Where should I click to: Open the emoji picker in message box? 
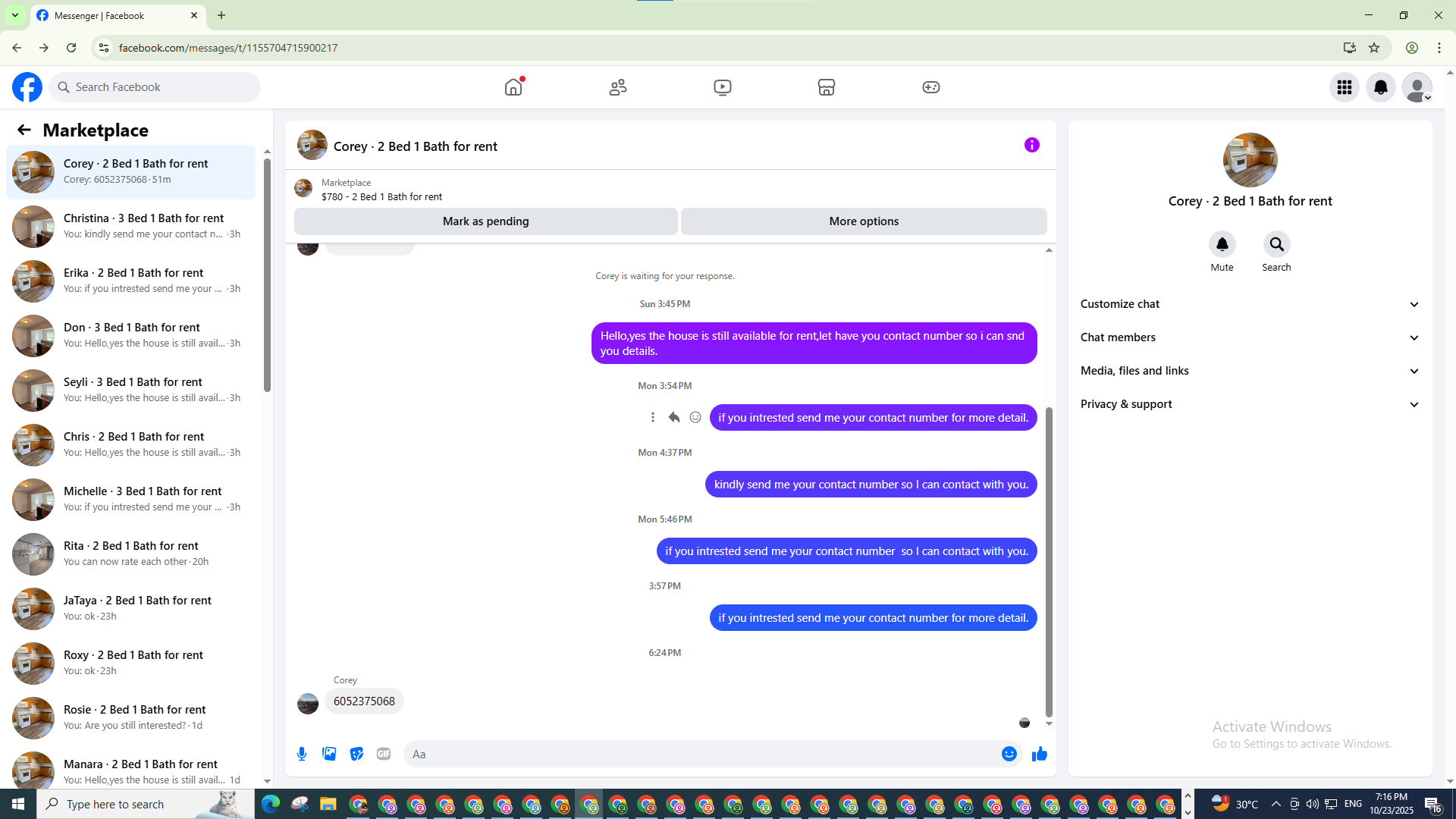pos(1009,754)
